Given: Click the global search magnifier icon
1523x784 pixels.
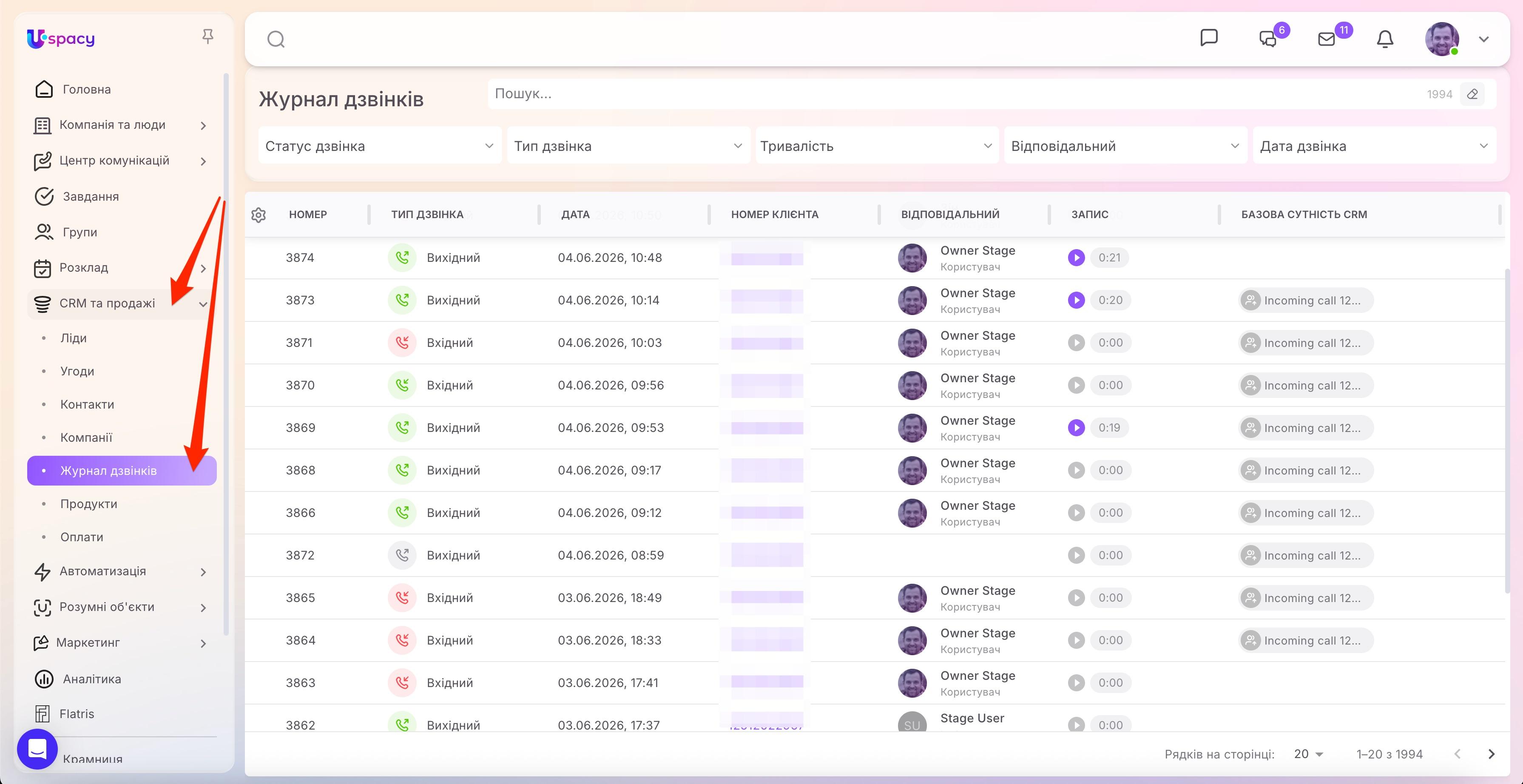Looking at the screenshot, I should click(x=276, y=39).
